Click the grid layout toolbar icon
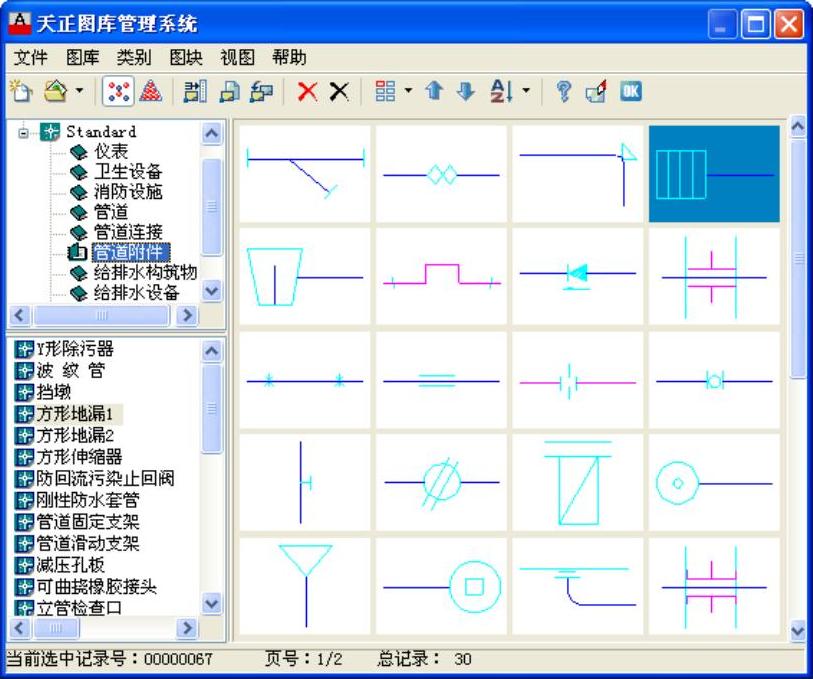 pyautogui.click(x=385, y=91)
